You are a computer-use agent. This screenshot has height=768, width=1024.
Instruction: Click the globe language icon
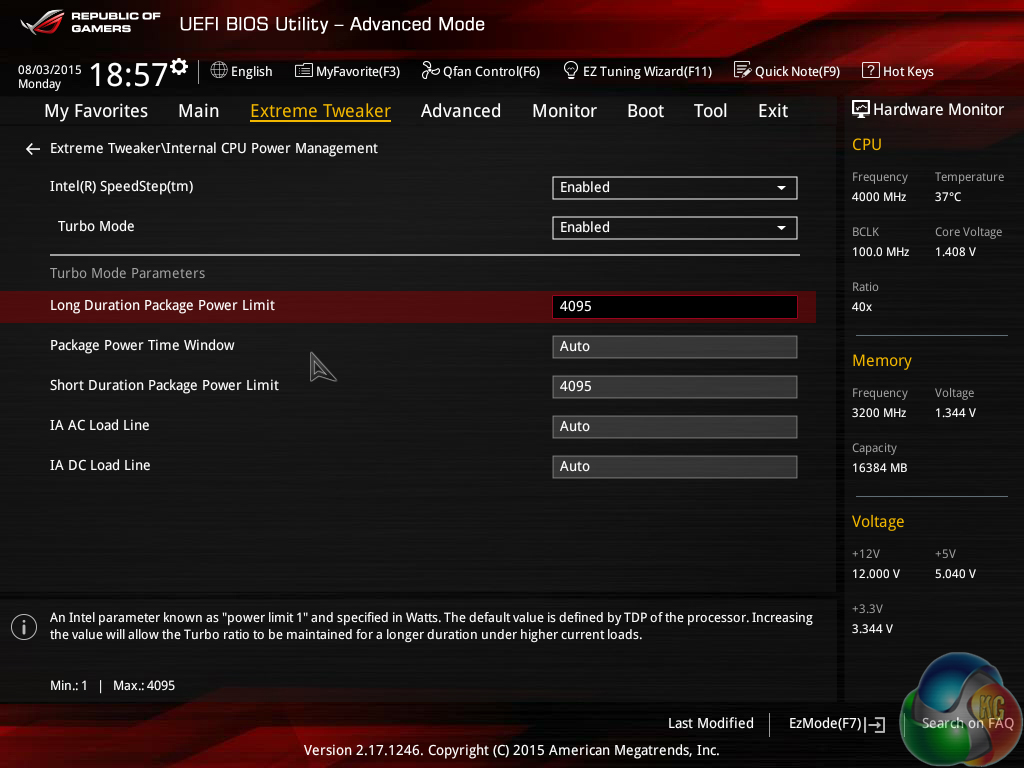[x=219, y=70]
